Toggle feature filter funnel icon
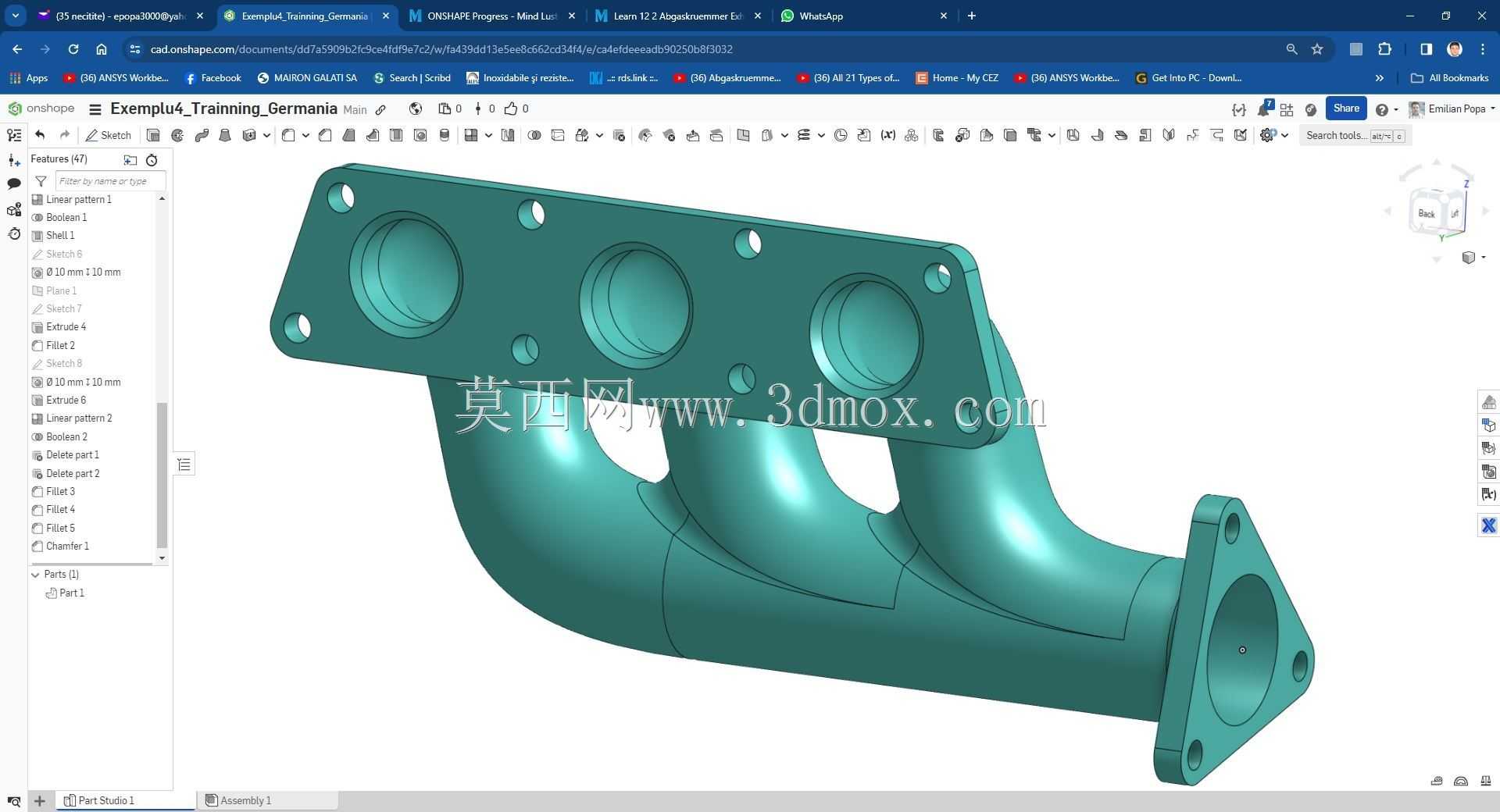 tap(41, 181)
